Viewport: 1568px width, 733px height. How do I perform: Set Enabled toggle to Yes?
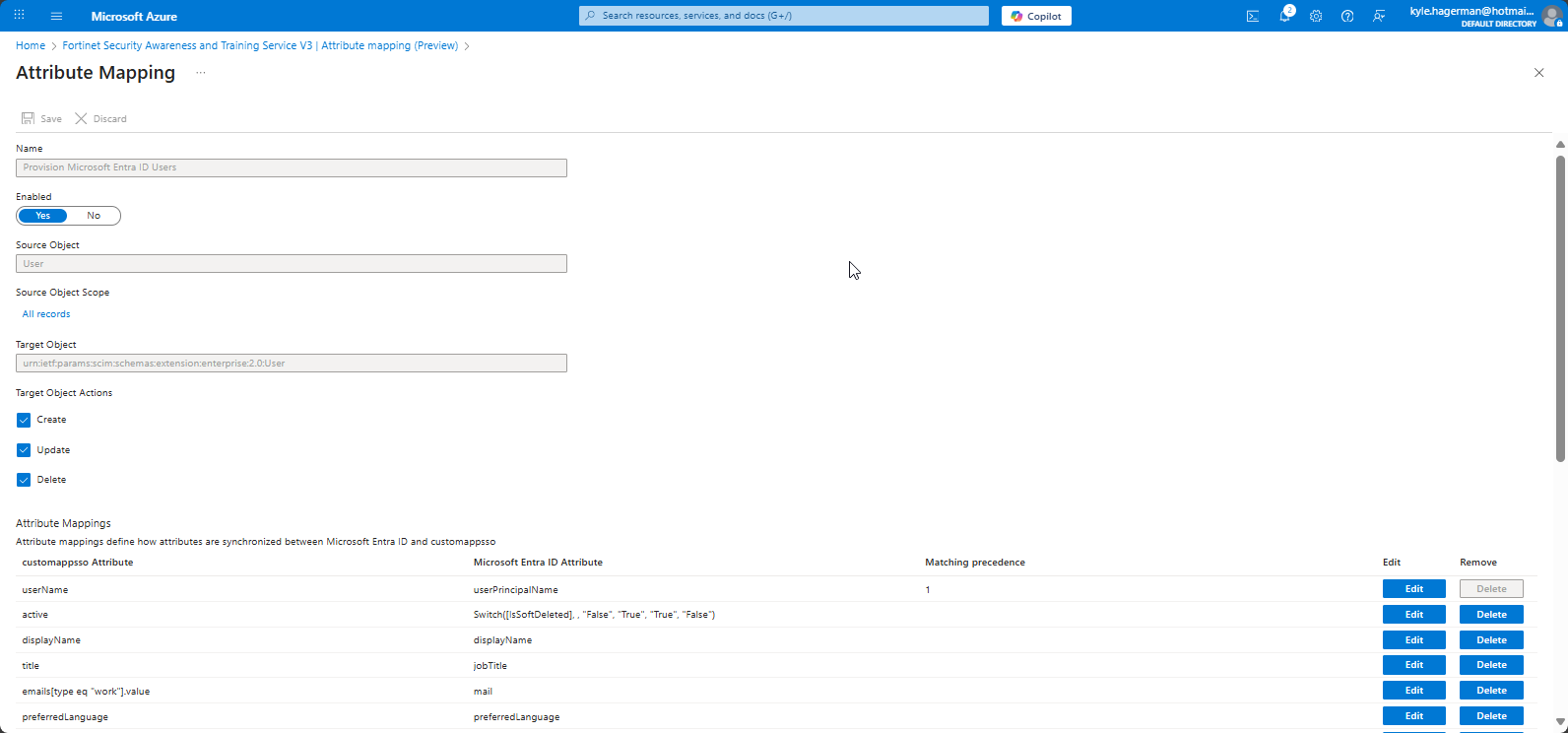point(42,216)
